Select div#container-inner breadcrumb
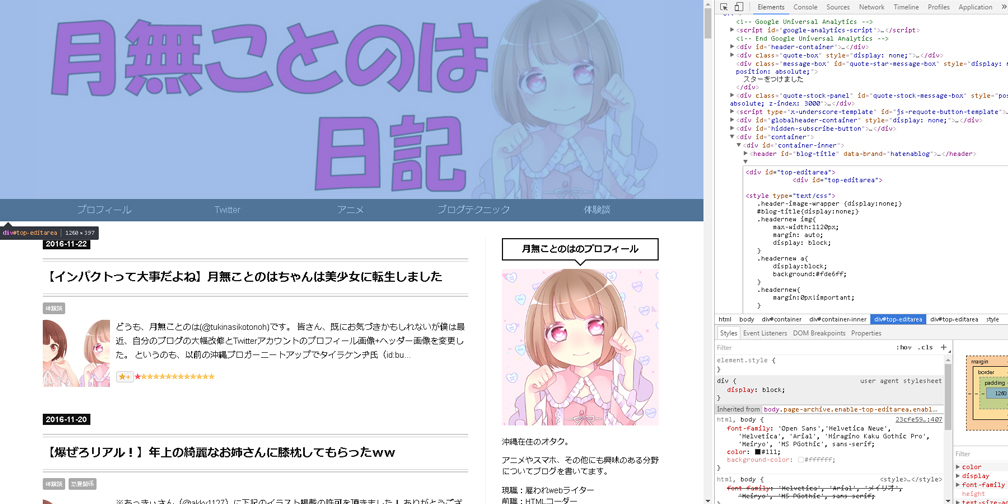The height and width of the screenshot is (504, 1008). [x=838, y=319]
